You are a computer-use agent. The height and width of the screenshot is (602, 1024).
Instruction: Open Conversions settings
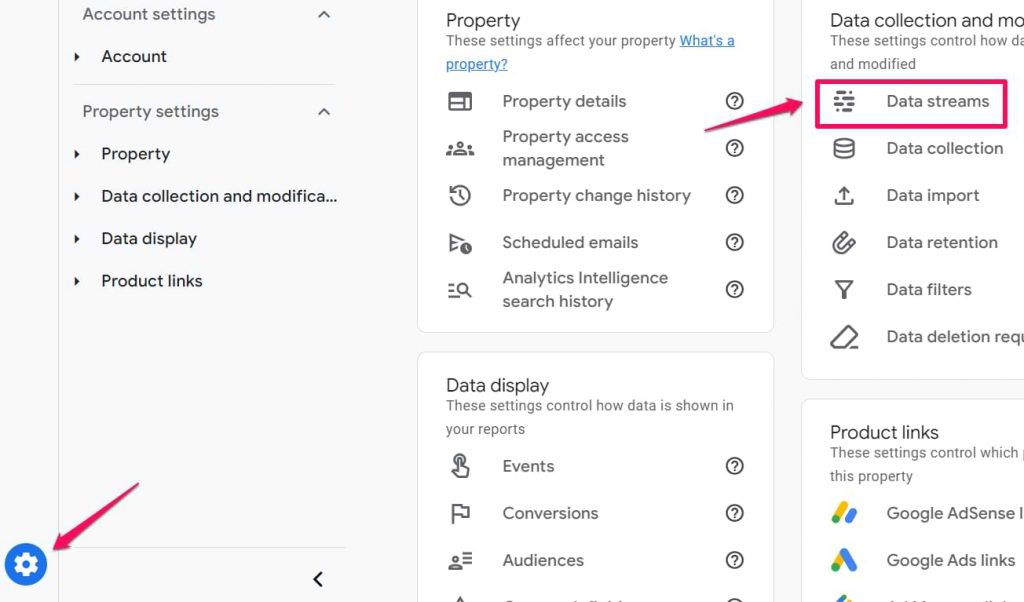pos(550,513)
